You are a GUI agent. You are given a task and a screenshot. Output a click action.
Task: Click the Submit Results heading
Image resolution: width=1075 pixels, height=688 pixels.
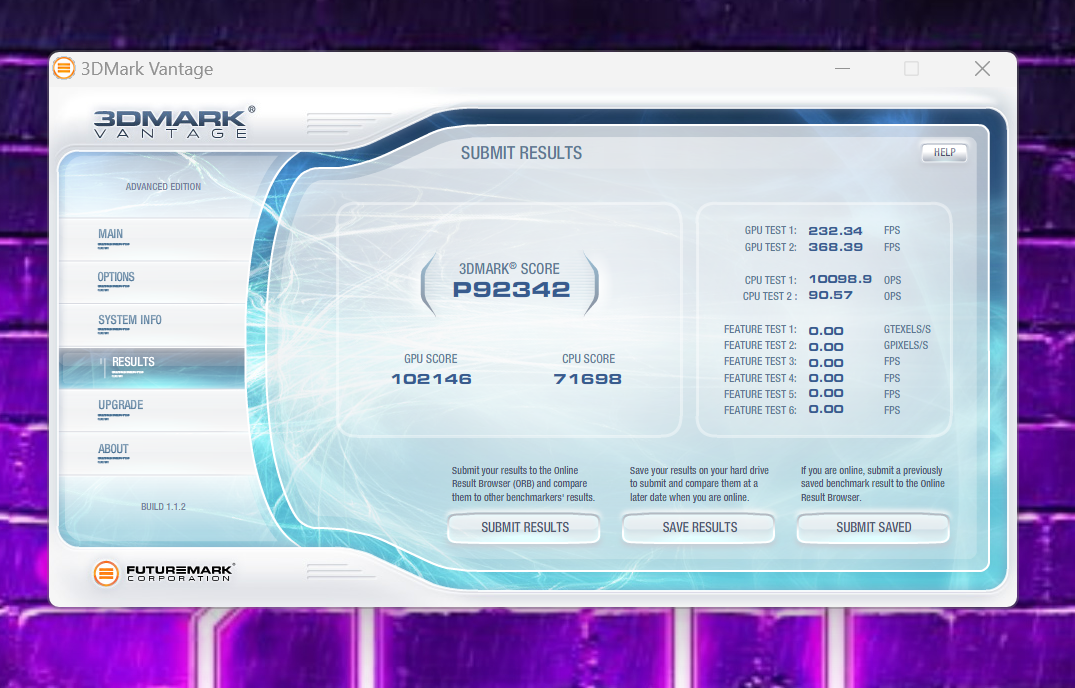pyautogui.click(x=521, y=153)
